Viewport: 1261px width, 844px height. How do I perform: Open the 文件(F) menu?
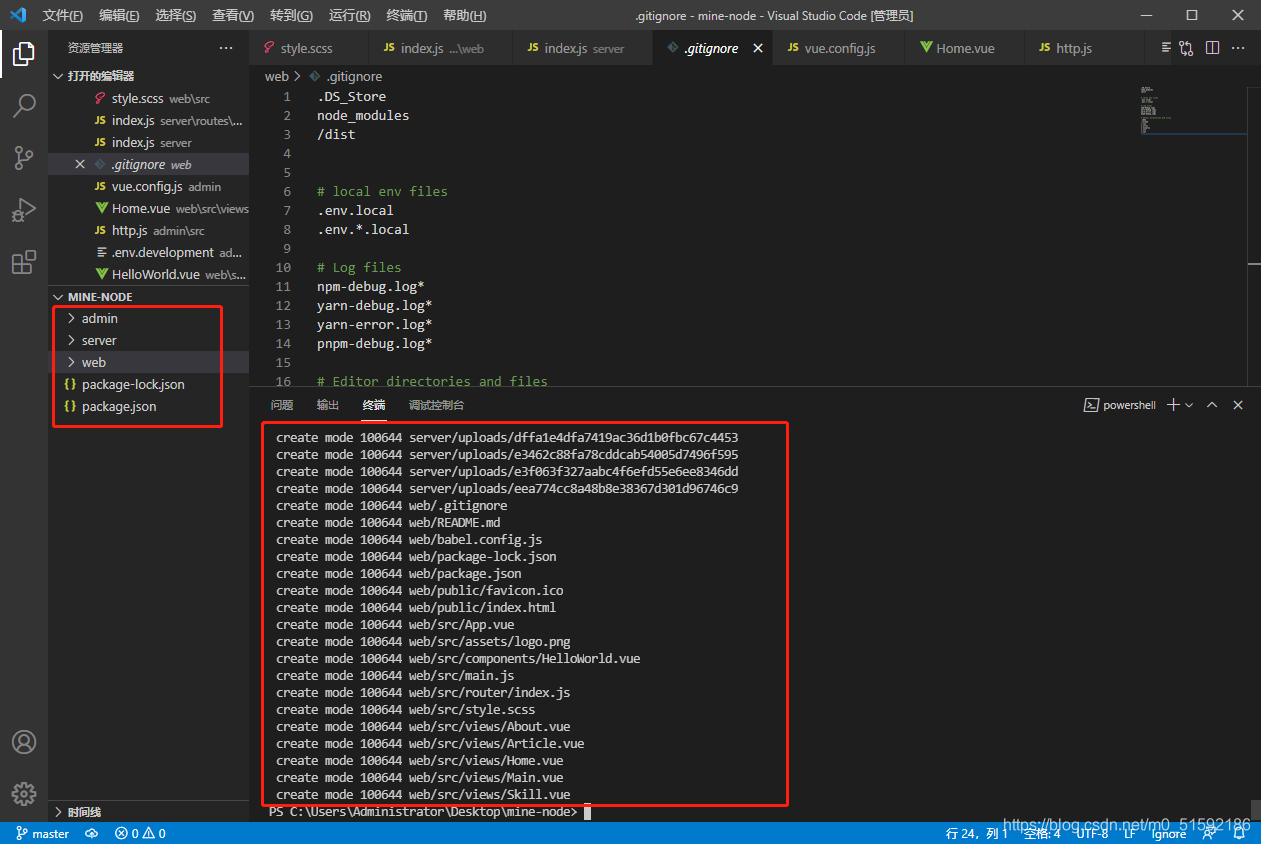click(63, 16)
